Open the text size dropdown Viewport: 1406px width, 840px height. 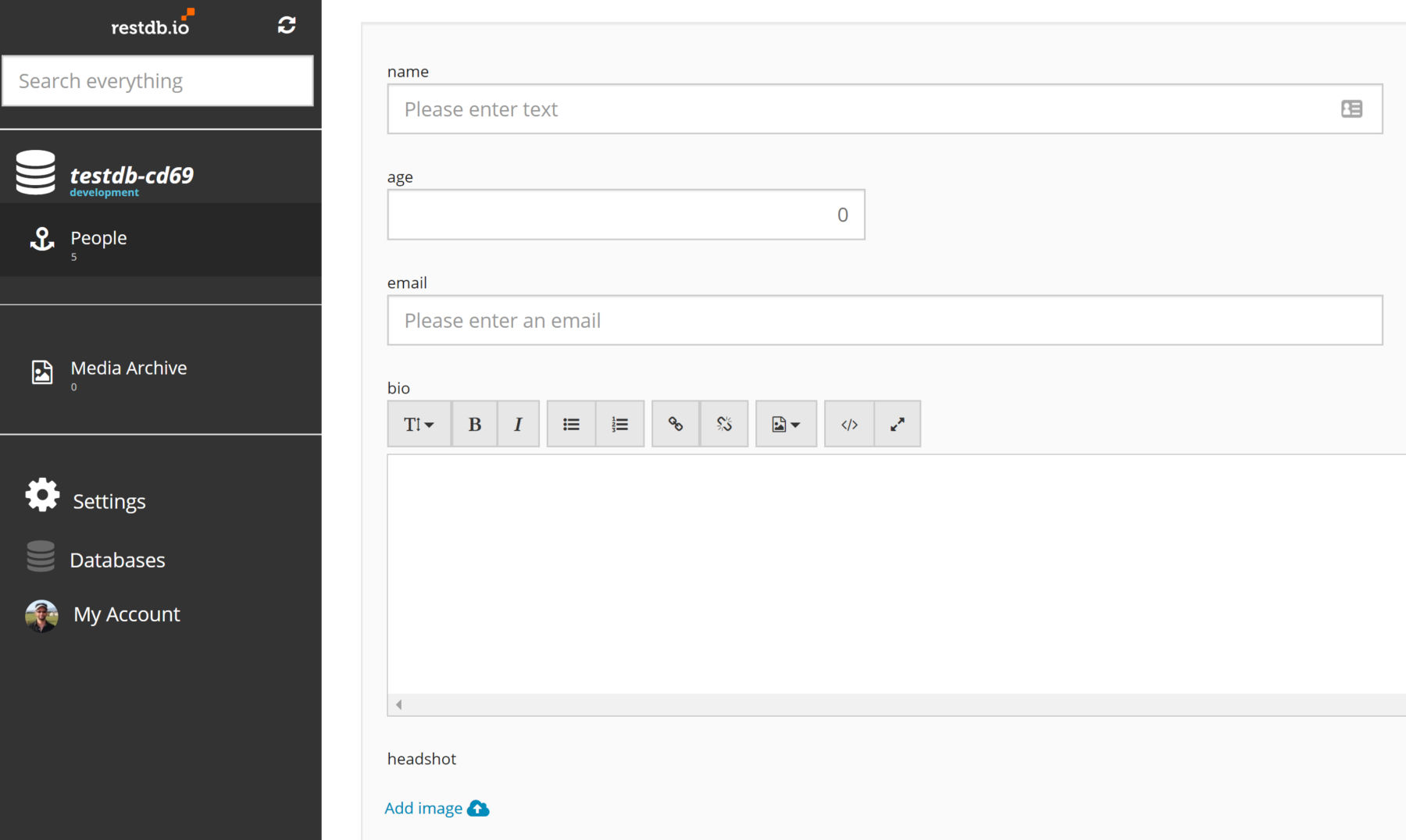(x=419, y=424)
